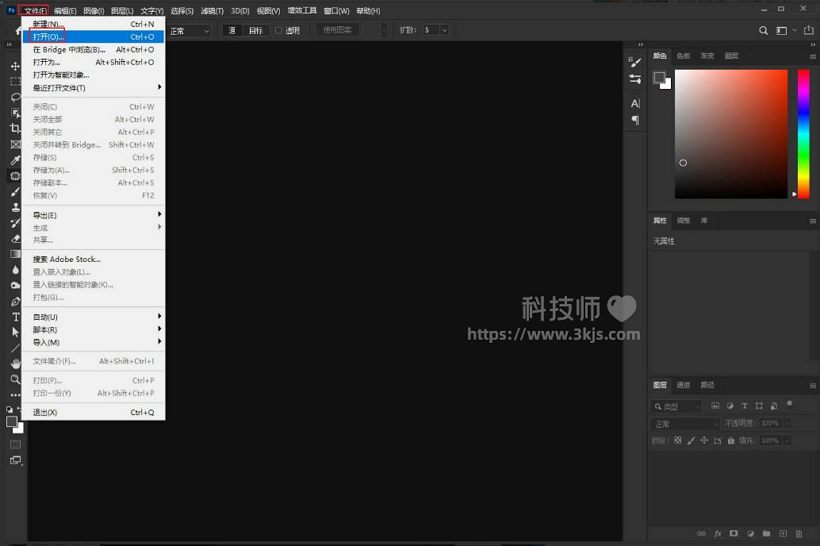
Task: Click the delete layer trash icon
Action: pos(799,533)
